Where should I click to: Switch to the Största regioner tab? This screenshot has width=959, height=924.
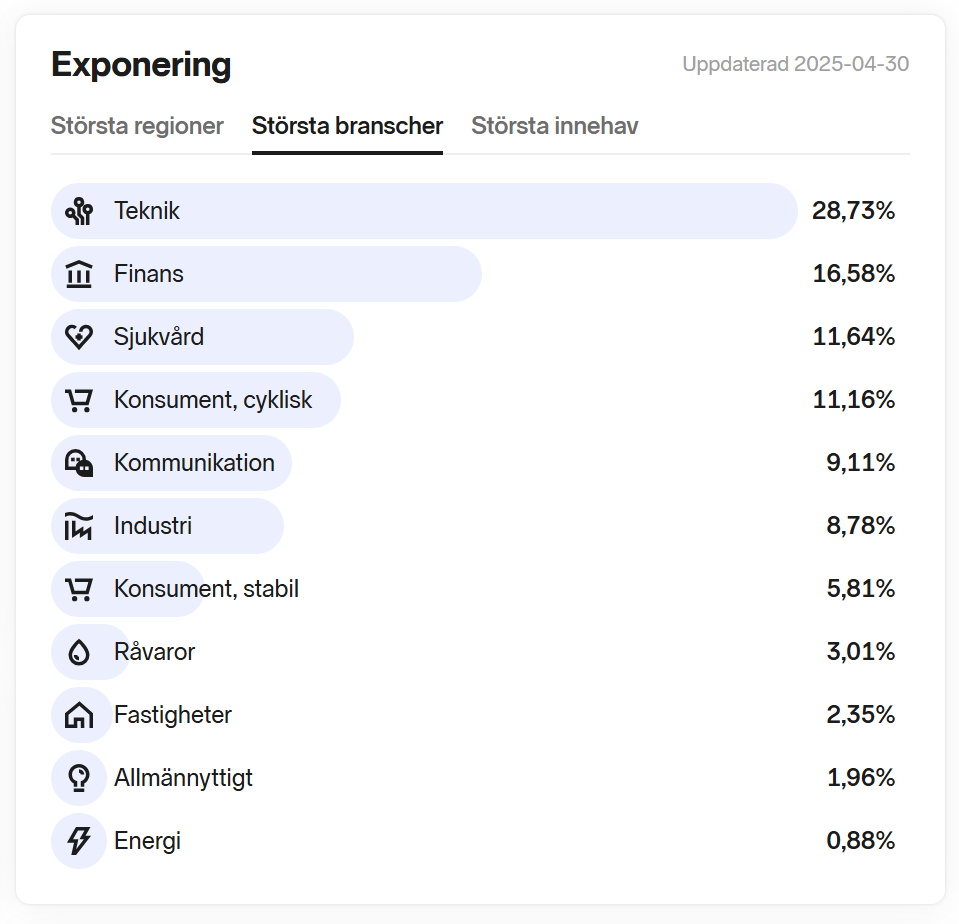[x=137, y=126]
